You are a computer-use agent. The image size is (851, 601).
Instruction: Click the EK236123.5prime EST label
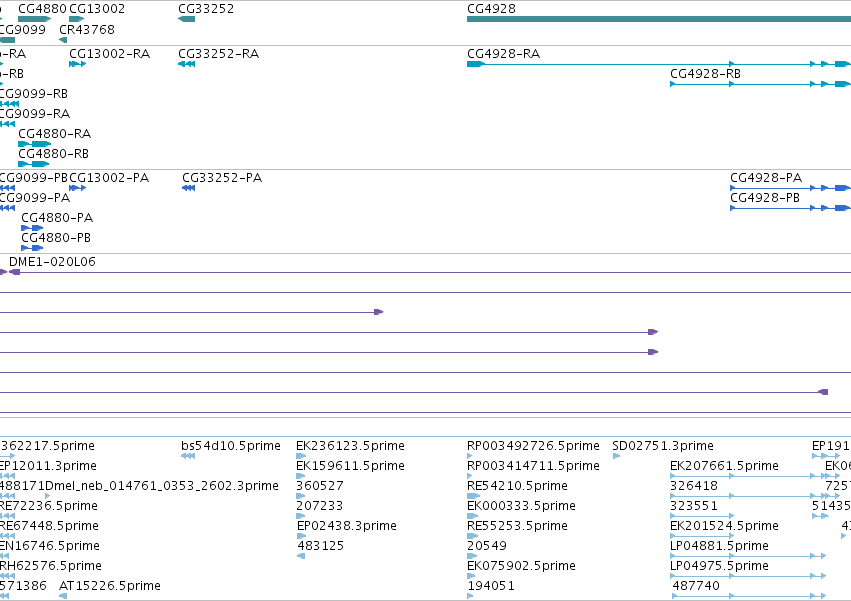[350, 446]
